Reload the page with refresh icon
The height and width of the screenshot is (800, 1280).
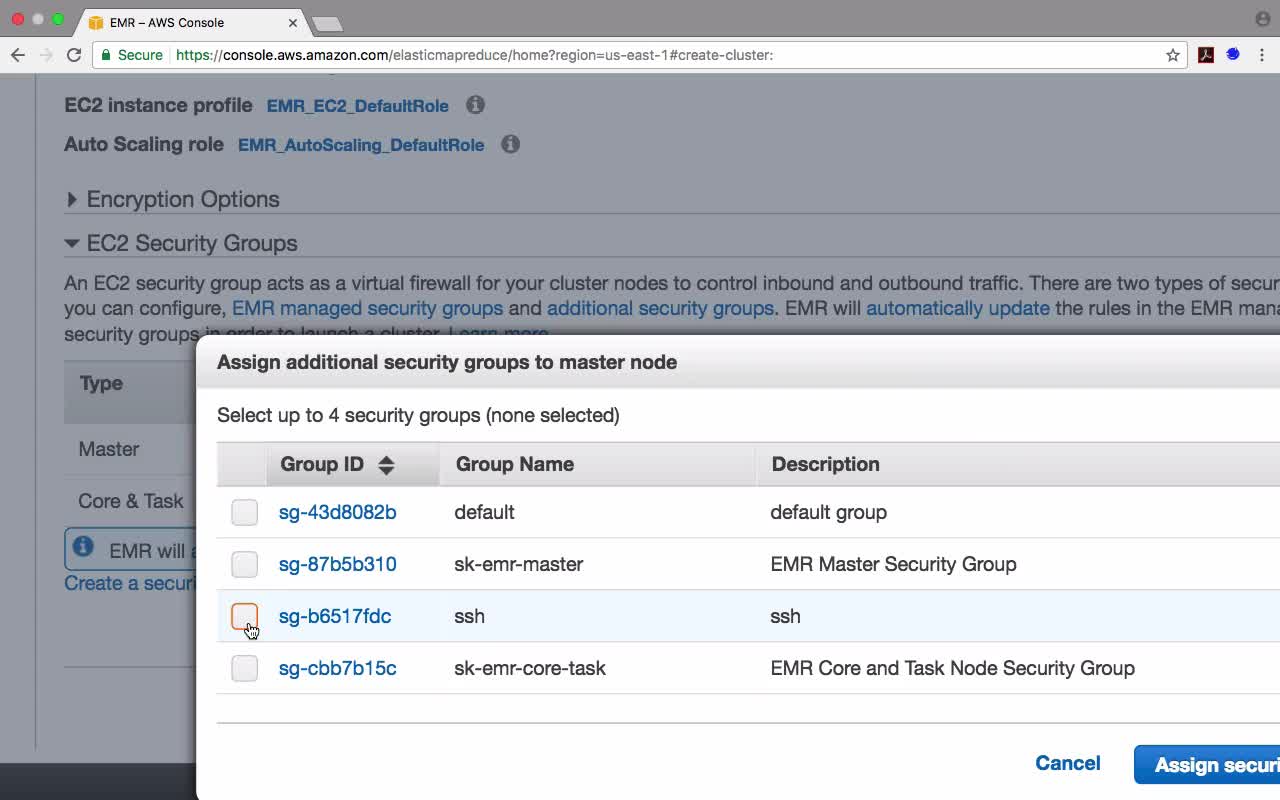tap(74, 55)
